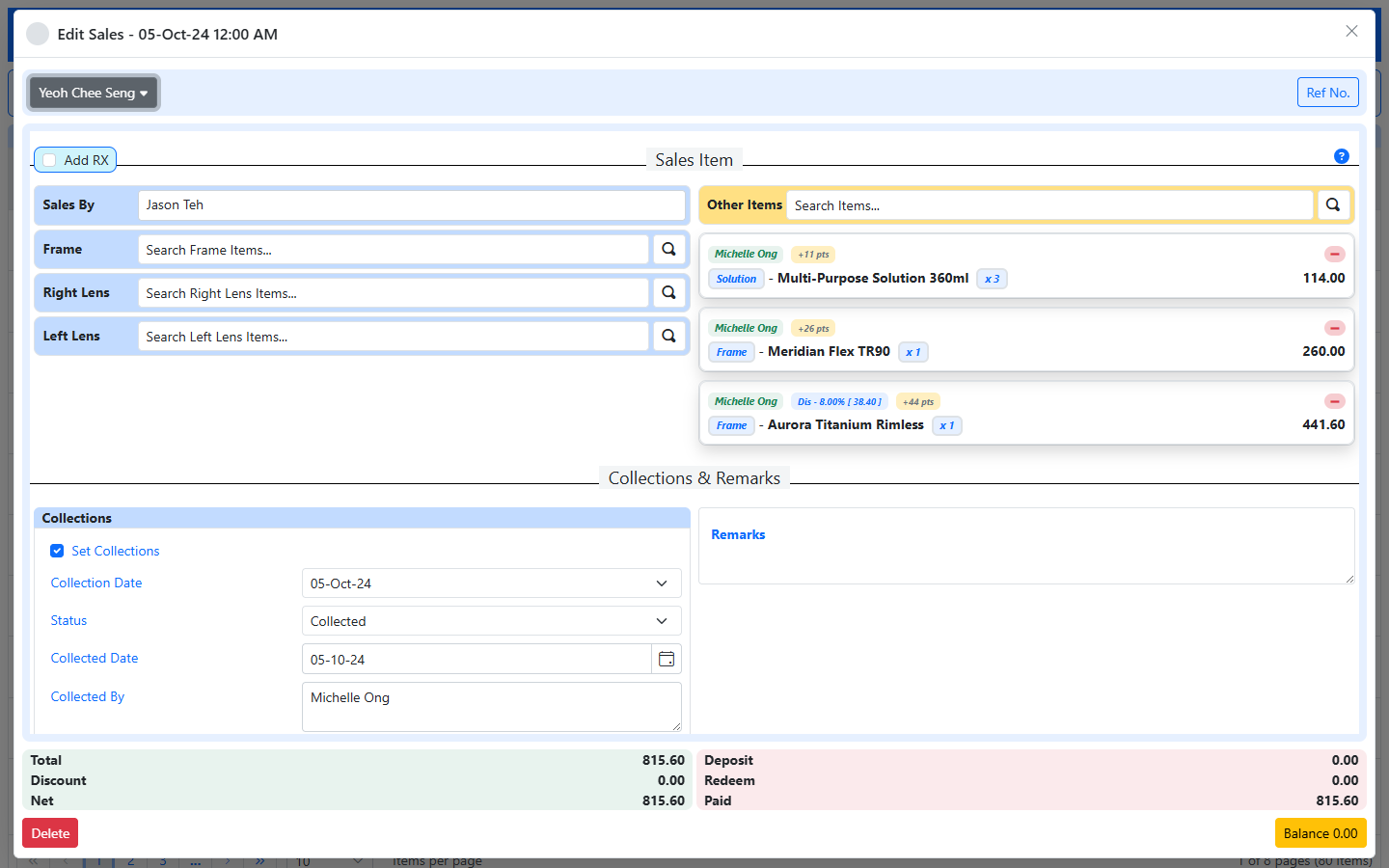1389x868 pixels.
Task: Open the Collected Date calendar picker
Action: pyautogui.click(x=667, y=659)
